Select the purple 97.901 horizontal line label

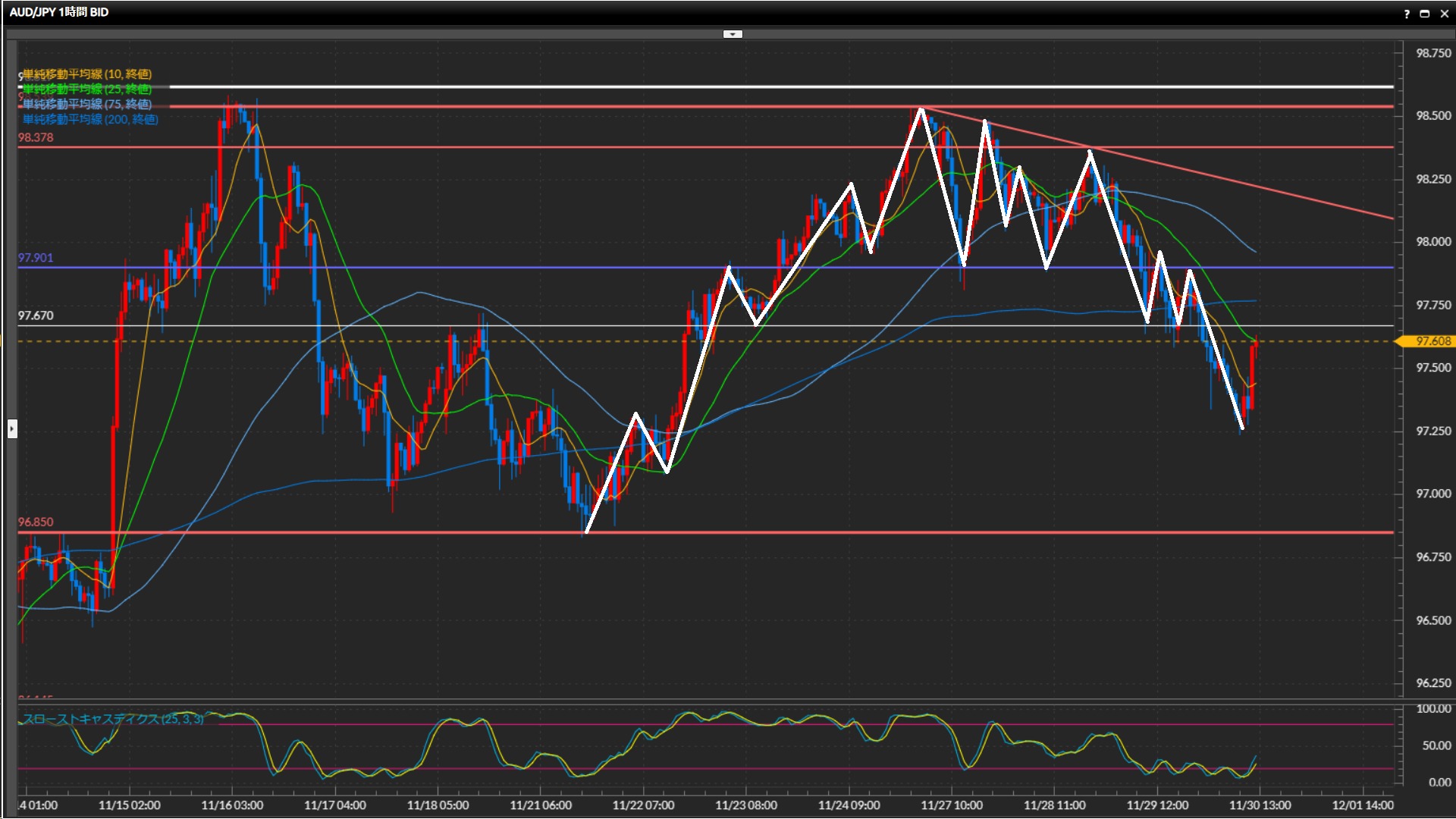point(36,258)
